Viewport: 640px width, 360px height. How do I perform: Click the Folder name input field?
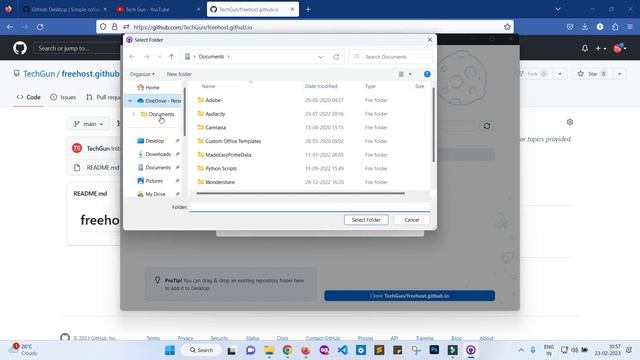pyautogui.click(x=309, y=207)
